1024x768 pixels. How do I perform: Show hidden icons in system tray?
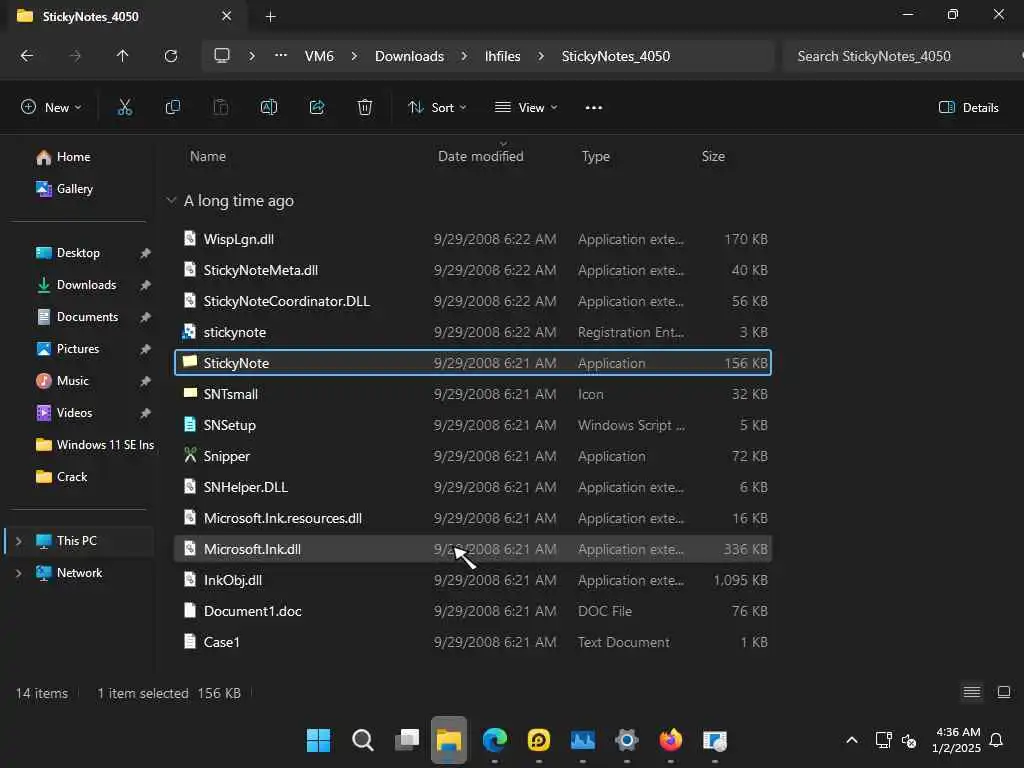pyautogui.click(x=852, y=741)
